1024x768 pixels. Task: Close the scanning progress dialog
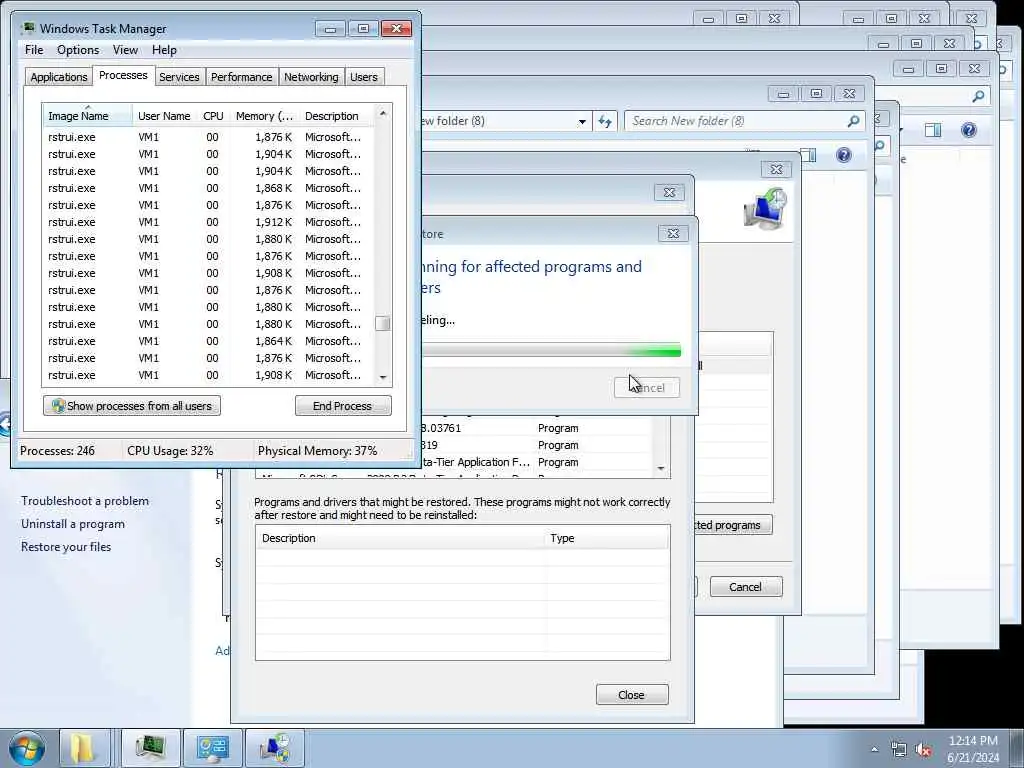pos(673,233)
